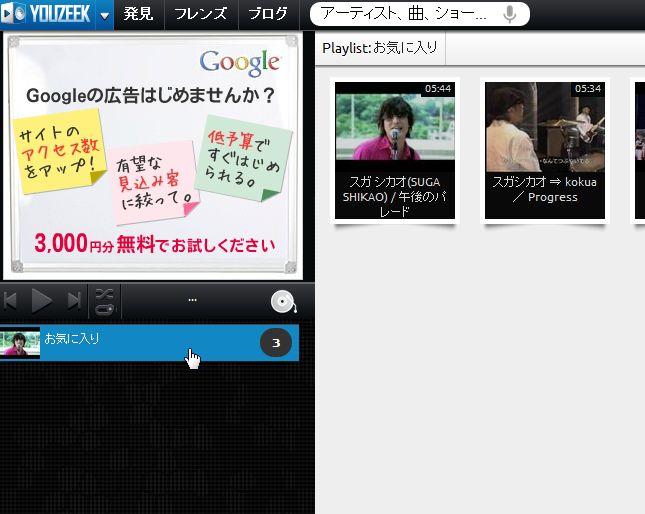Click the track title ellipsis in player bar

193,300
